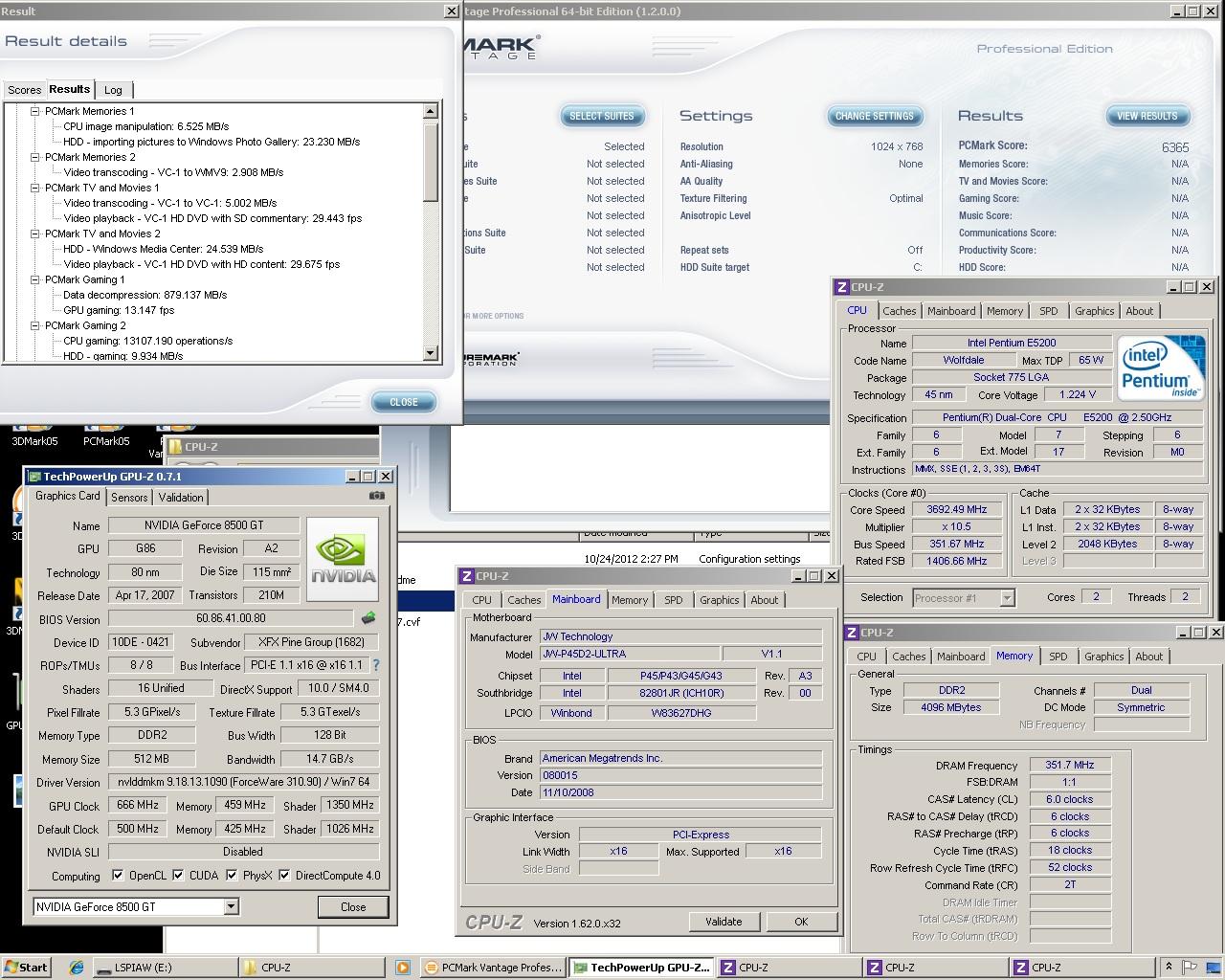Collapse the PCMark Memories 1 node

(34, 111)
